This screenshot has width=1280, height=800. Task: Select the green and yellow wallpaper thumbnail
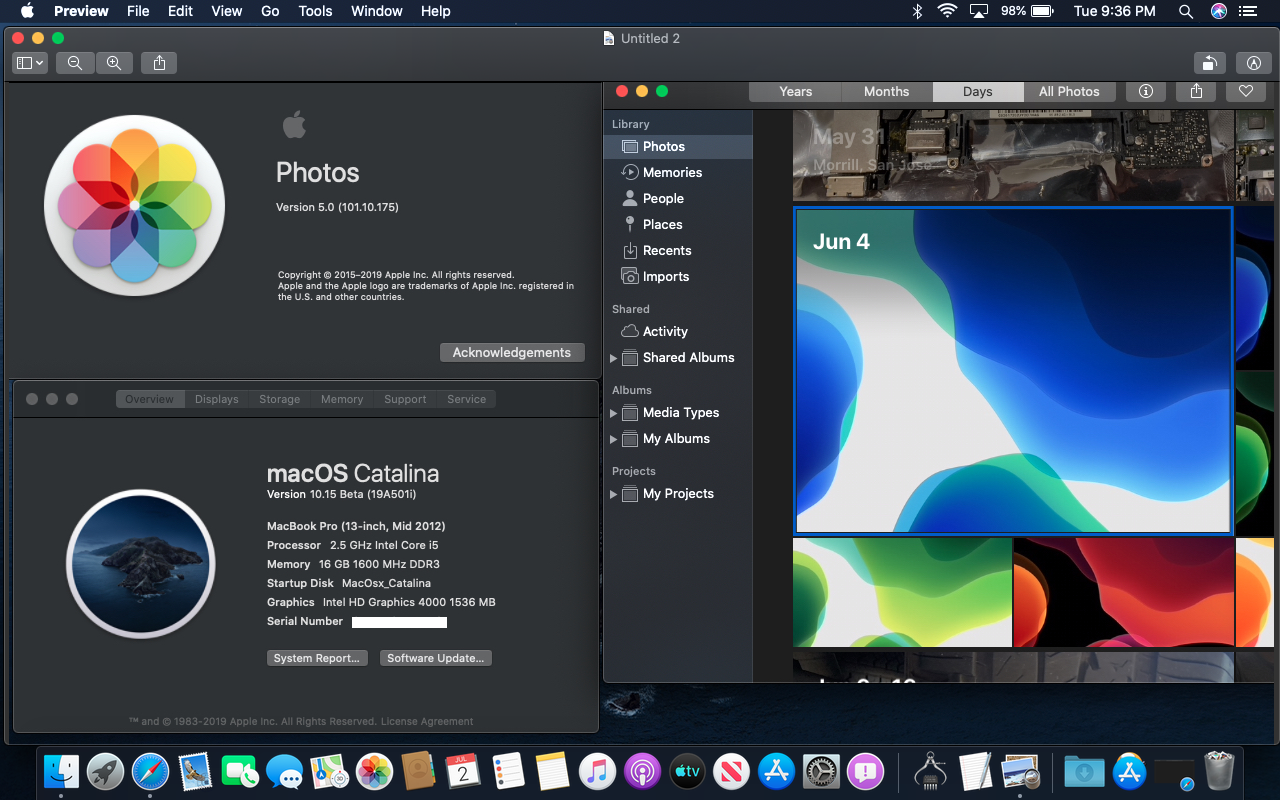[x=902, y=592]
